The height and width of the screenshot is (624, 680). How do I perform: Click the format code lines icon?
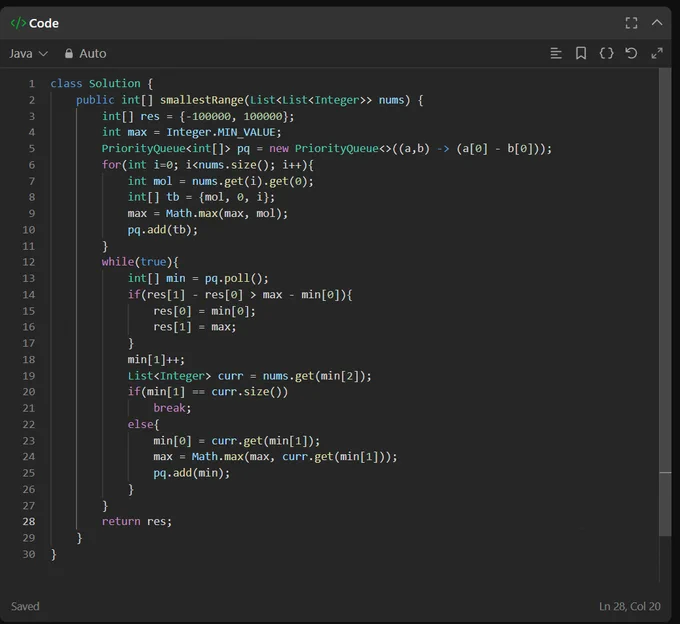(556, 53)
